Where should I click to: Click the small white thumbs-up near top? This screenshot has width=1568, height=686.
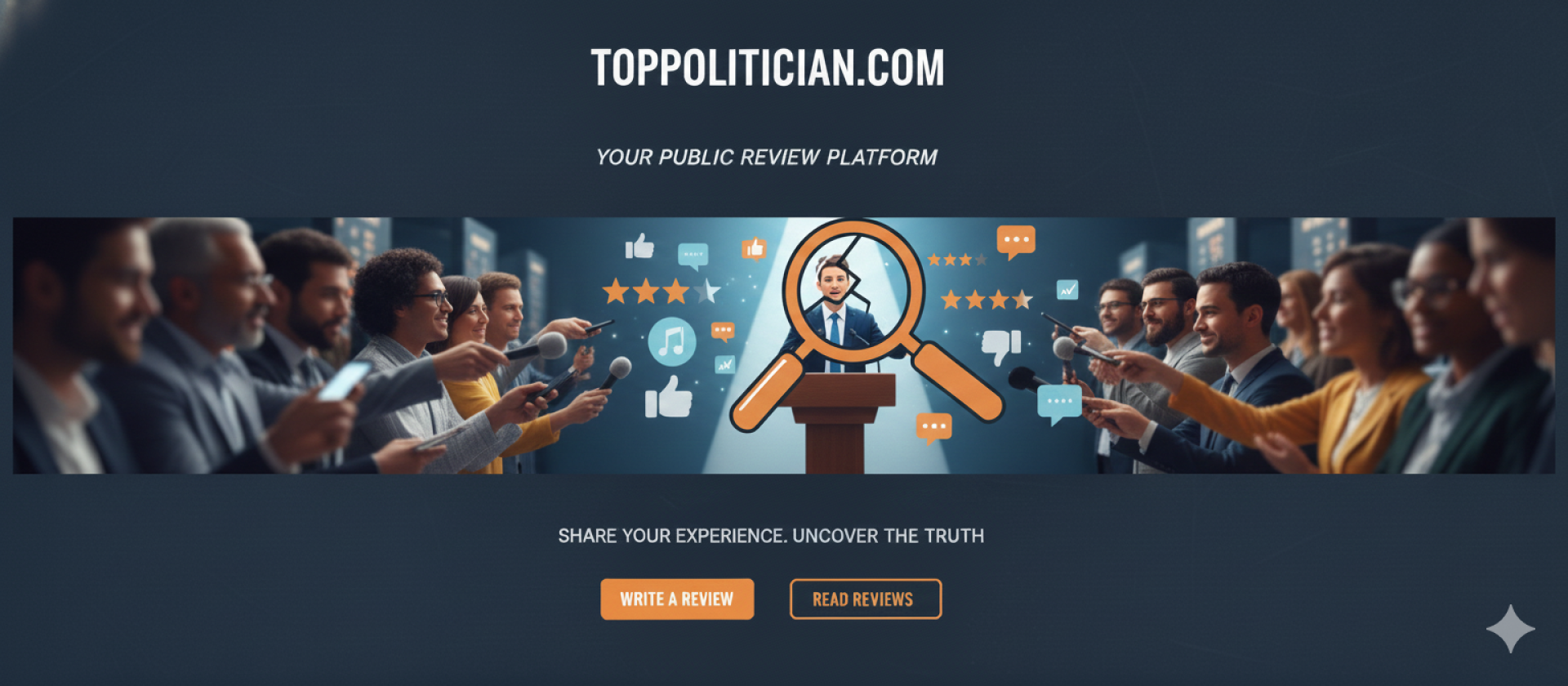[639, 246]
